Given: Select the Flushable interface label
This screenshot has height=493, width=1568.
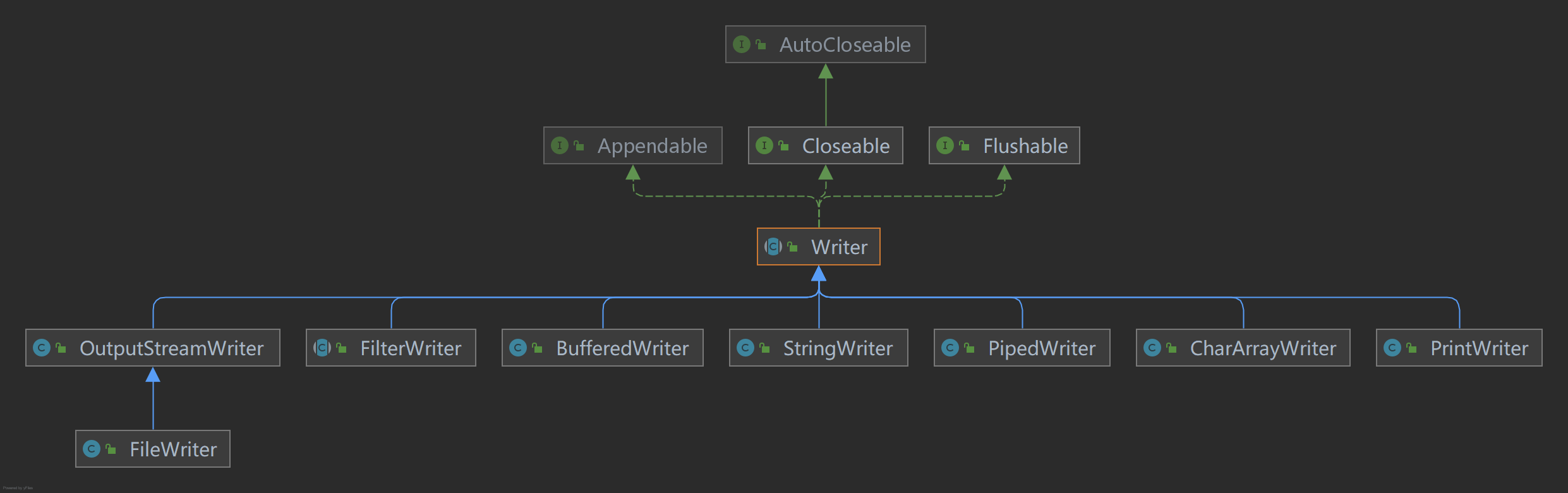Looking at the screenshot, I should click(x=1025, y=146).
